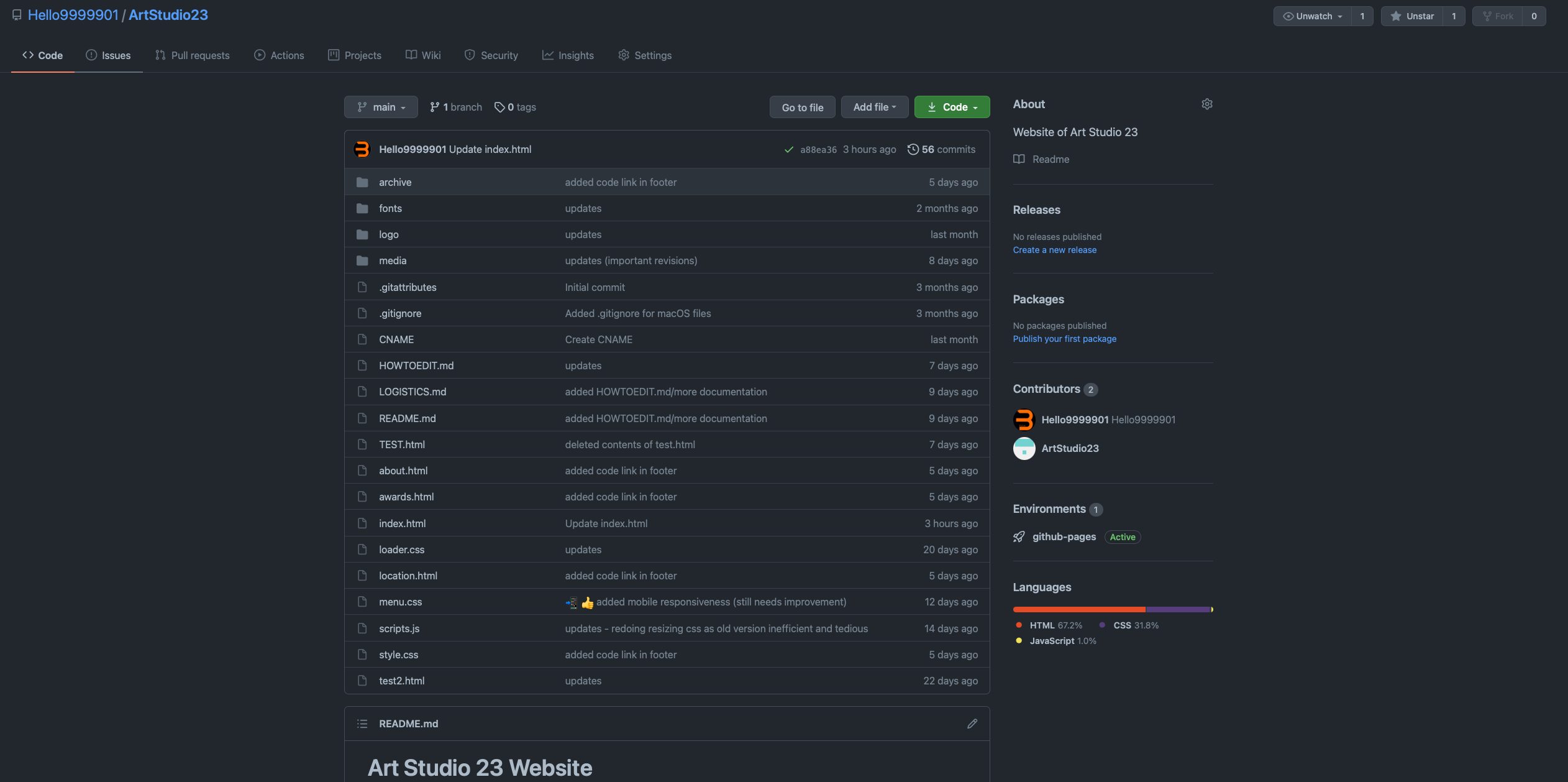Open the Pull requests tab
Image resolution: width=1568 pixels, height=782 pixels.
(192, 55)
